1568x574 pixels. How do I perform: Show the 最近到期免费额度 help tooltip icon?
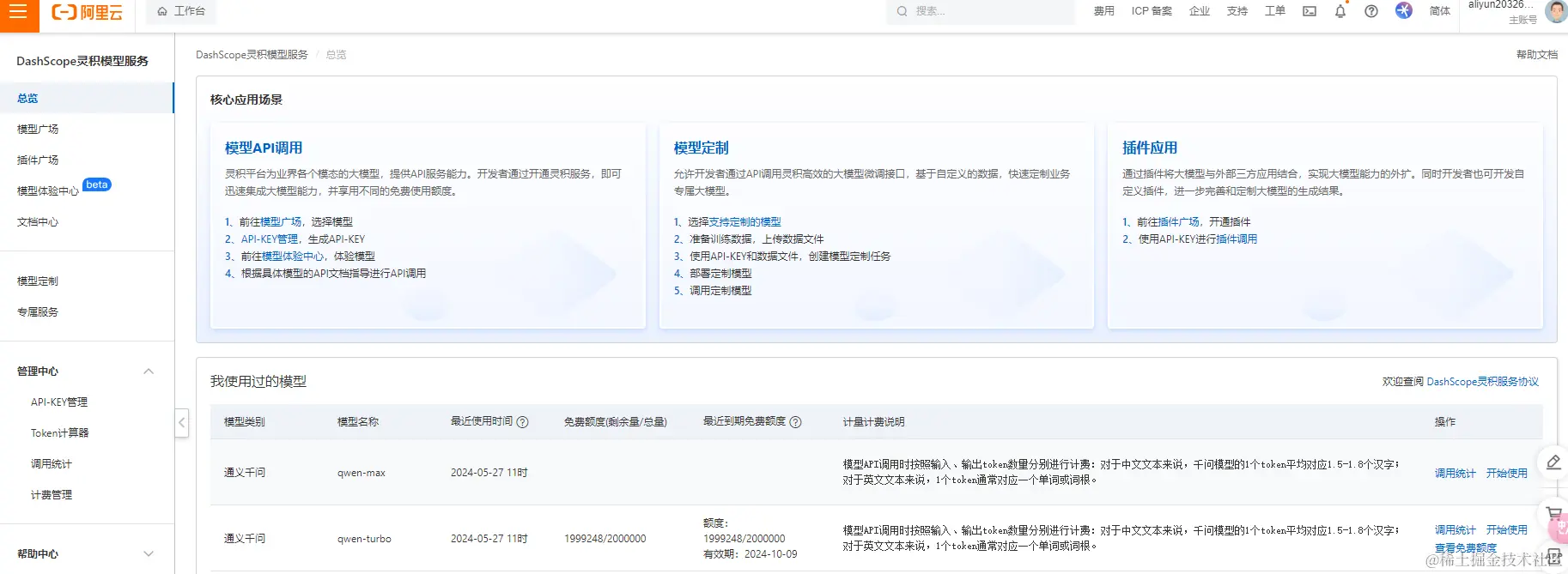(x=796, y=422)
